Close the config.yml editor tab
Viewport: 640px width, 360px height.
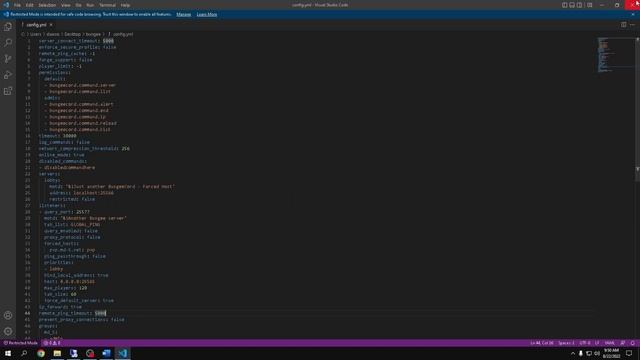(51, 25)
